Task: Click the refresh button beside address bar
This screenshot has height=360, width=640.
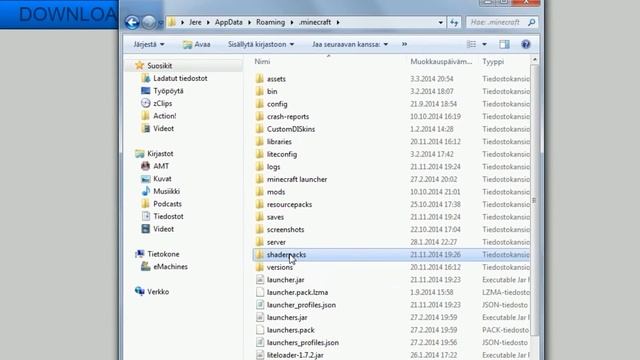Action: coord(454,22)
